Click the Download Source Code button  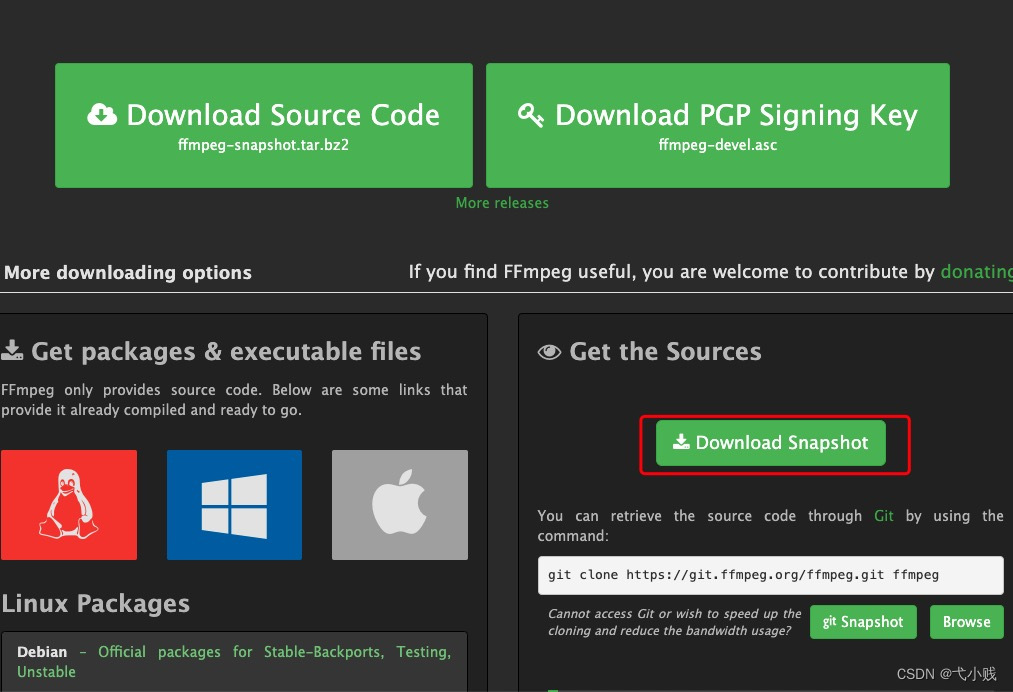tap(264, 125)
